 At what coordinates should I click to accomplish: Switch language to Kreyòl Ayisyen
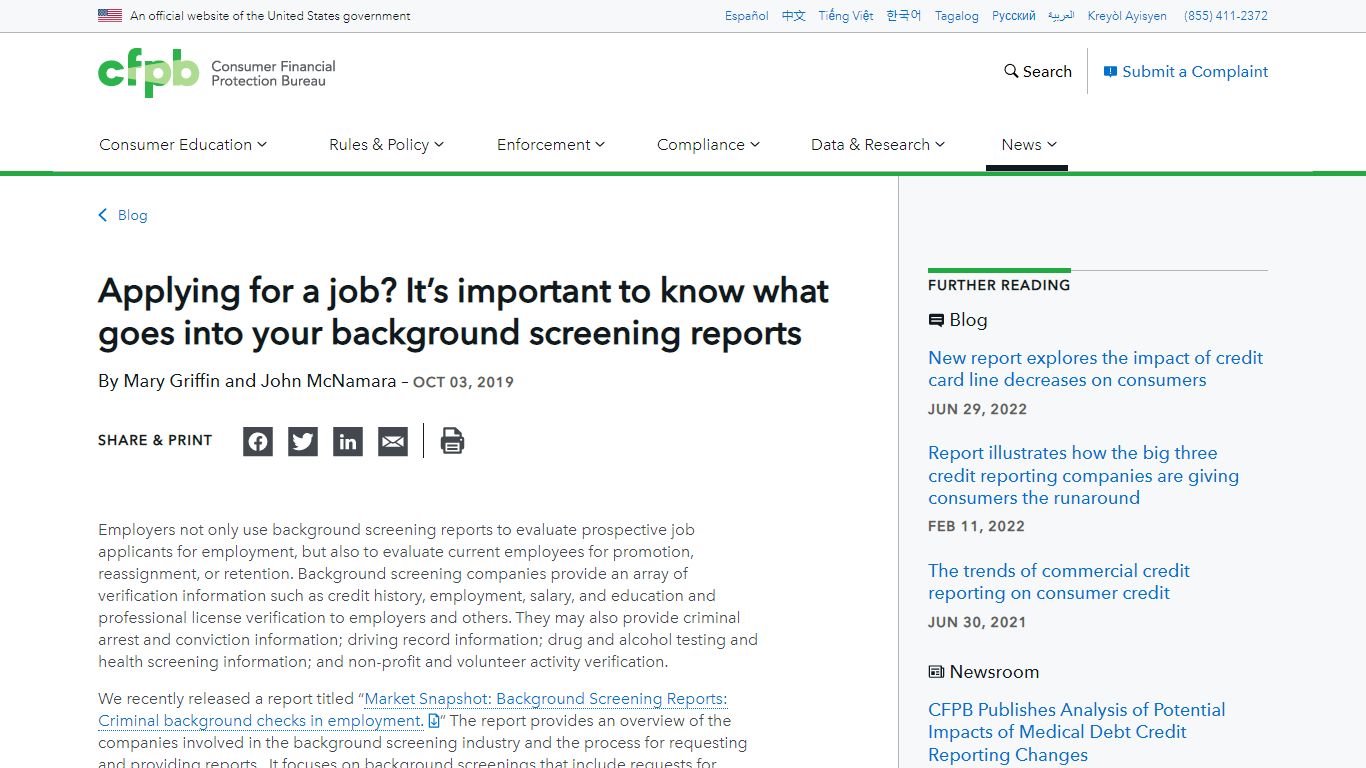pyautogui.click(x=1127, y=16)
